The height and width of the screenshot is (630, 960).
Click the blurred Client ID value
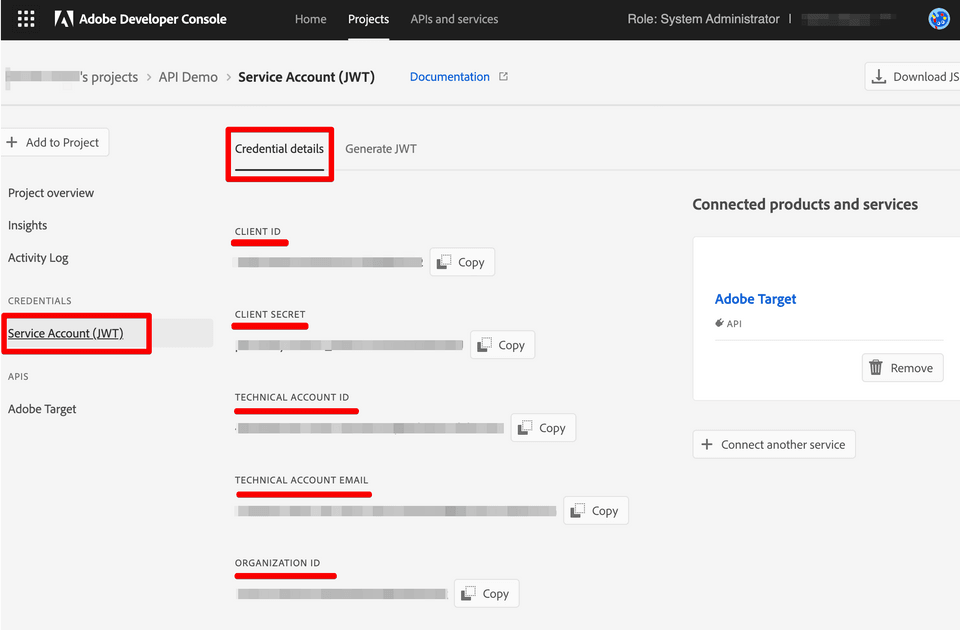pyautogui.click(x=329, y=262)
